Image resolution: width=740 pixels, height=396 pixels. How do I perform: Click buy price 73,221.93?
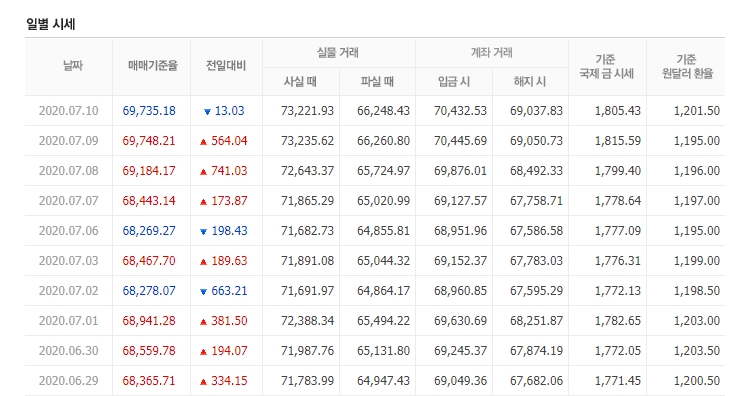[x=307, y=111]
